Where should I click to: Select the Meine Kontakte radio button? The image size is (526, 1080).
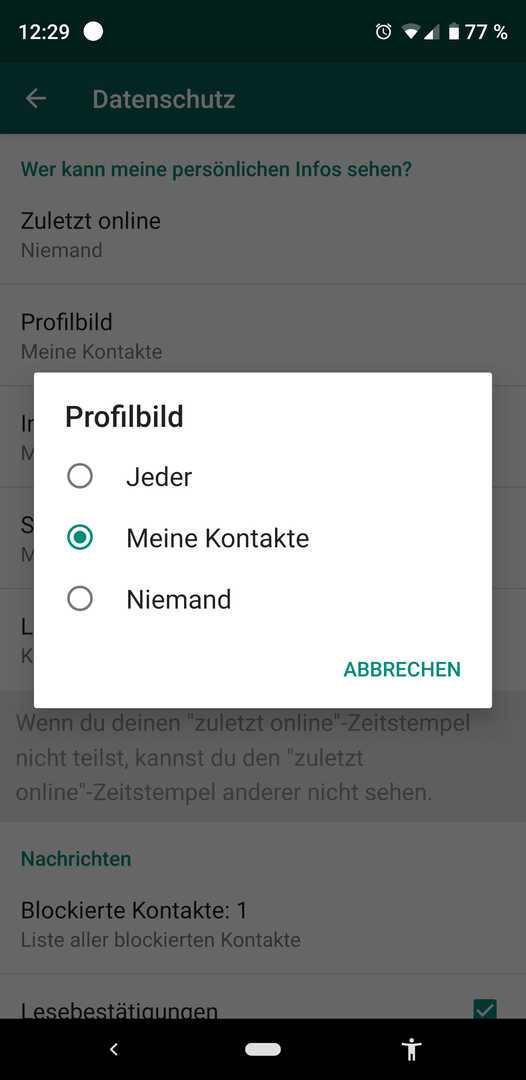(80, 537)
